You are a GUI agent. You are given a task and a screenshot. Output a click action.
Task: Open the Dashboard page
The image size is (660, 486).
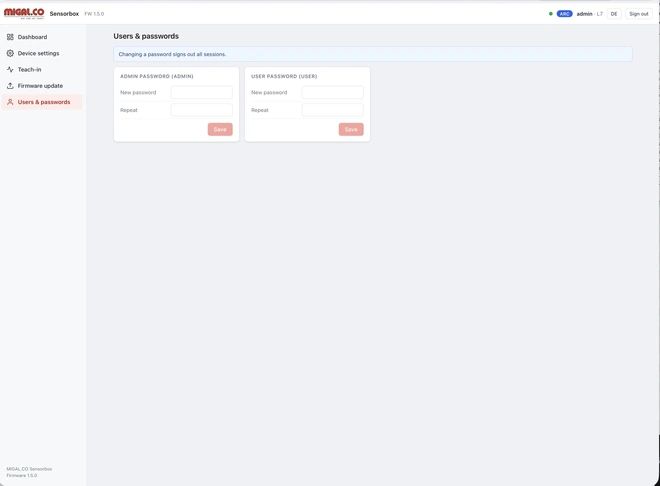point(42,37)
